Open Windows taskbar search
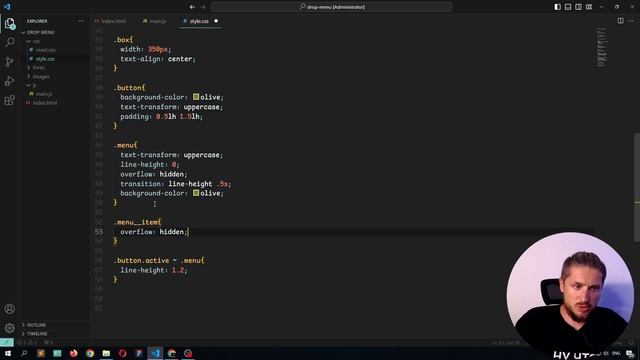The height and width of the screenshot is (360, 640). [x=24, y=353]
